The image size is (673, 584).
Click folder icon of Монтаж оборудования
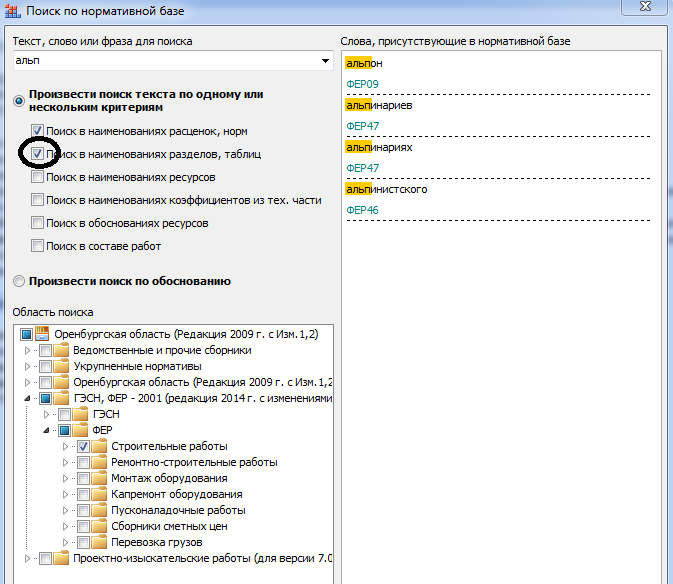(99, 478)
